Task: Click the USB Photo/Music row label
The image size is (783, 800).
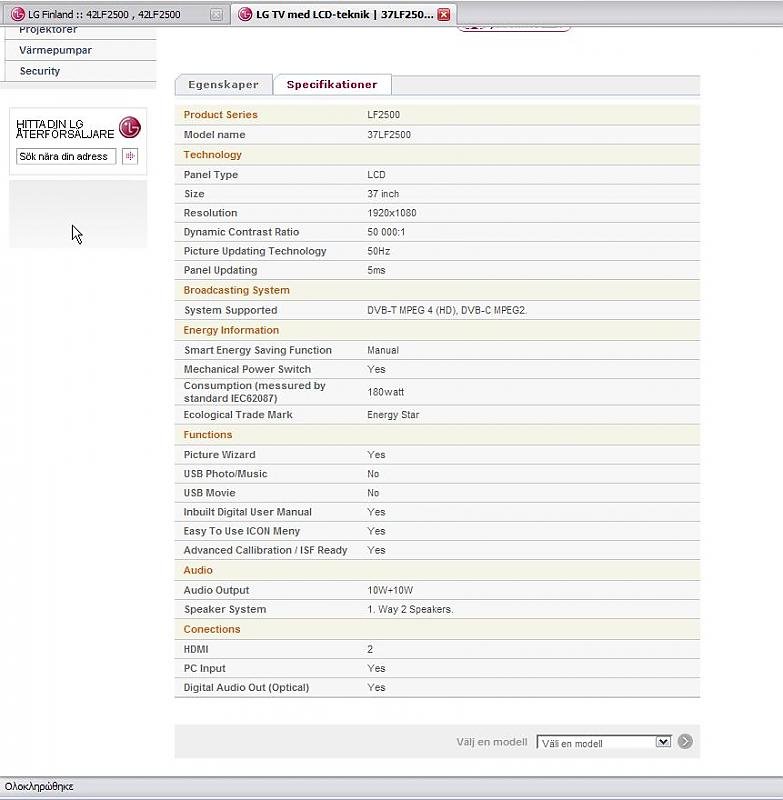Action: pos(225,474)
